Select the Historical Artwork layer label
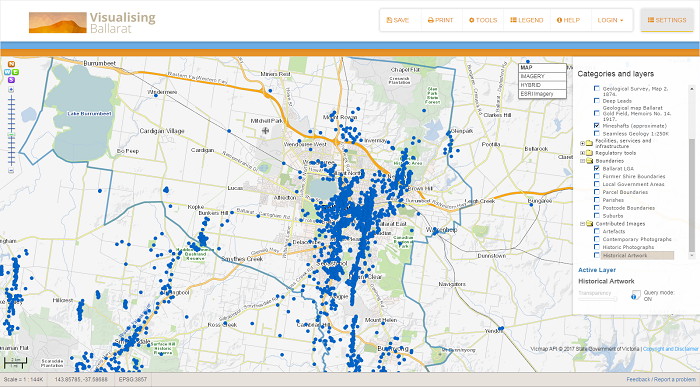700x387 pixels. pos(625,255)
